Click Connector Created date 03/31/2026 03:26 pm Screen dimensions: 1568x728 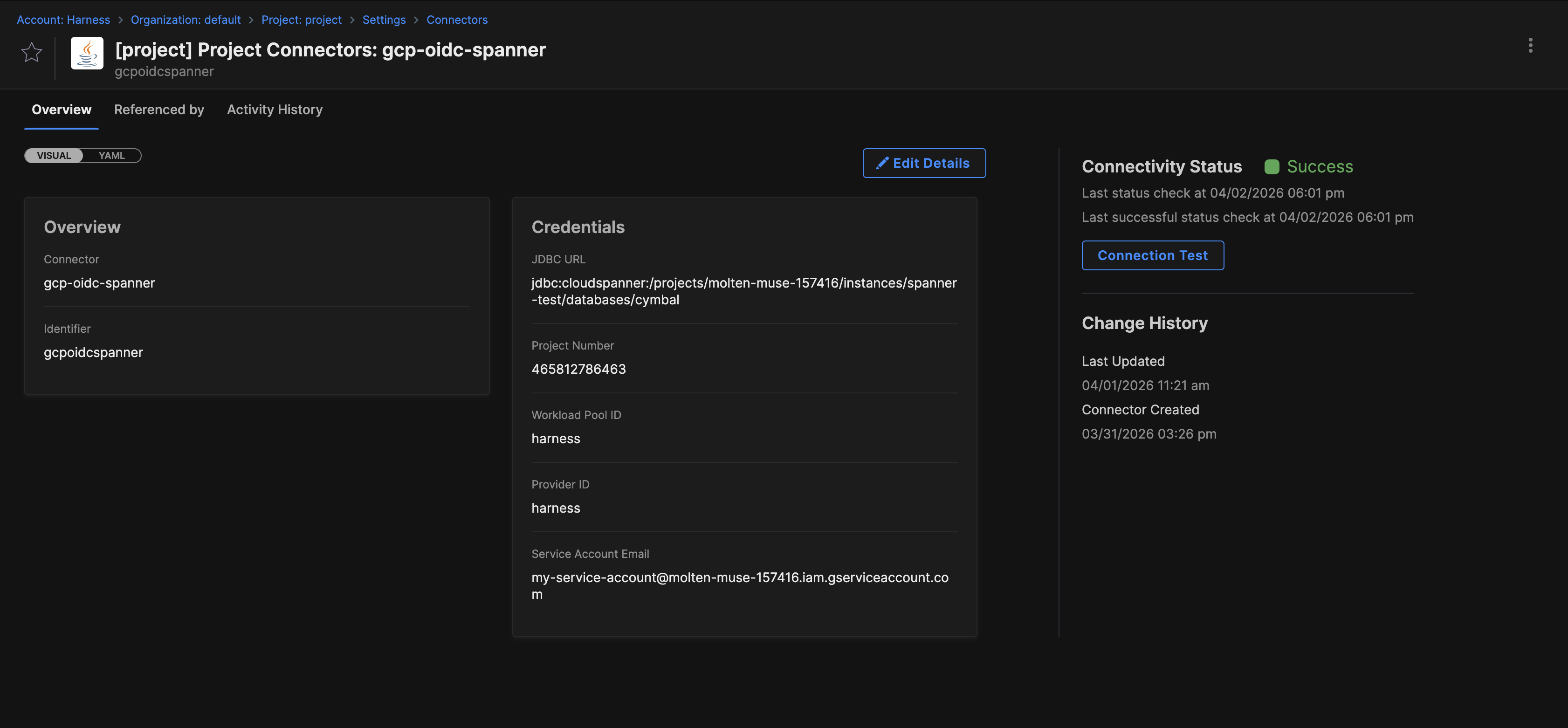click(1148, 434)
